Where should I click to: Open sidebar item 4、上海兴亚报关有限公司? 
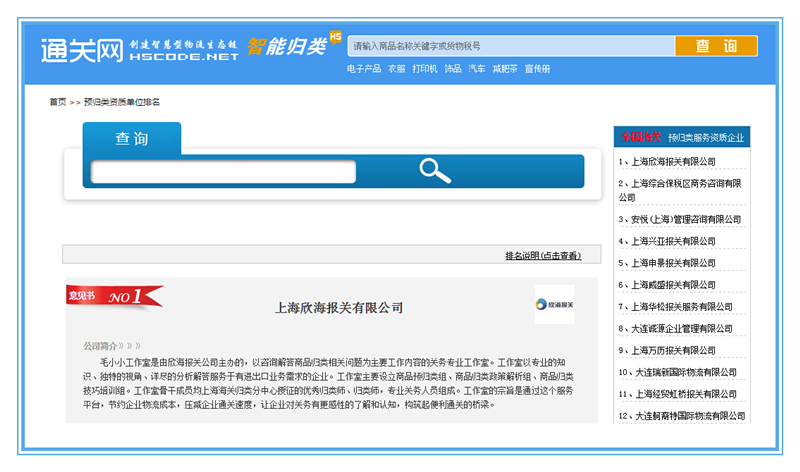click(x=667, y=241)
